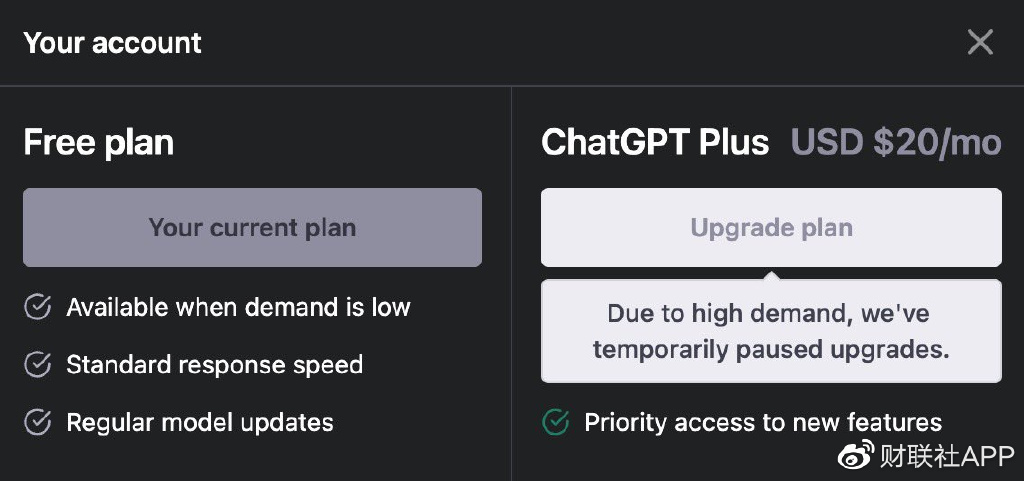Select check icon beside Regular model updates
The height and width of the screenshot is (481, 1024).
click(37, 423)
